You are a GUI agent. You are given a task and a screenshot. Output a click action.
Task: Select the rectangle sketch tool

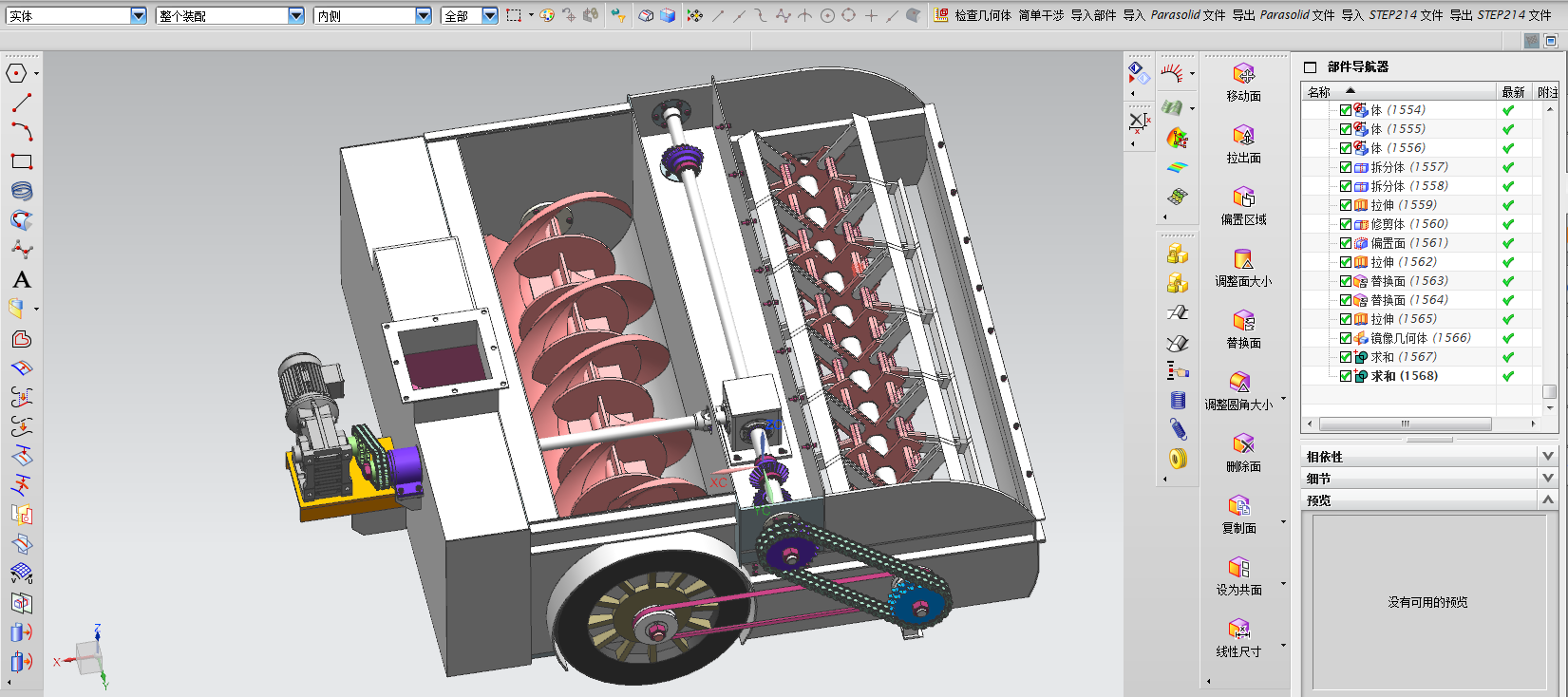point(21,161)
